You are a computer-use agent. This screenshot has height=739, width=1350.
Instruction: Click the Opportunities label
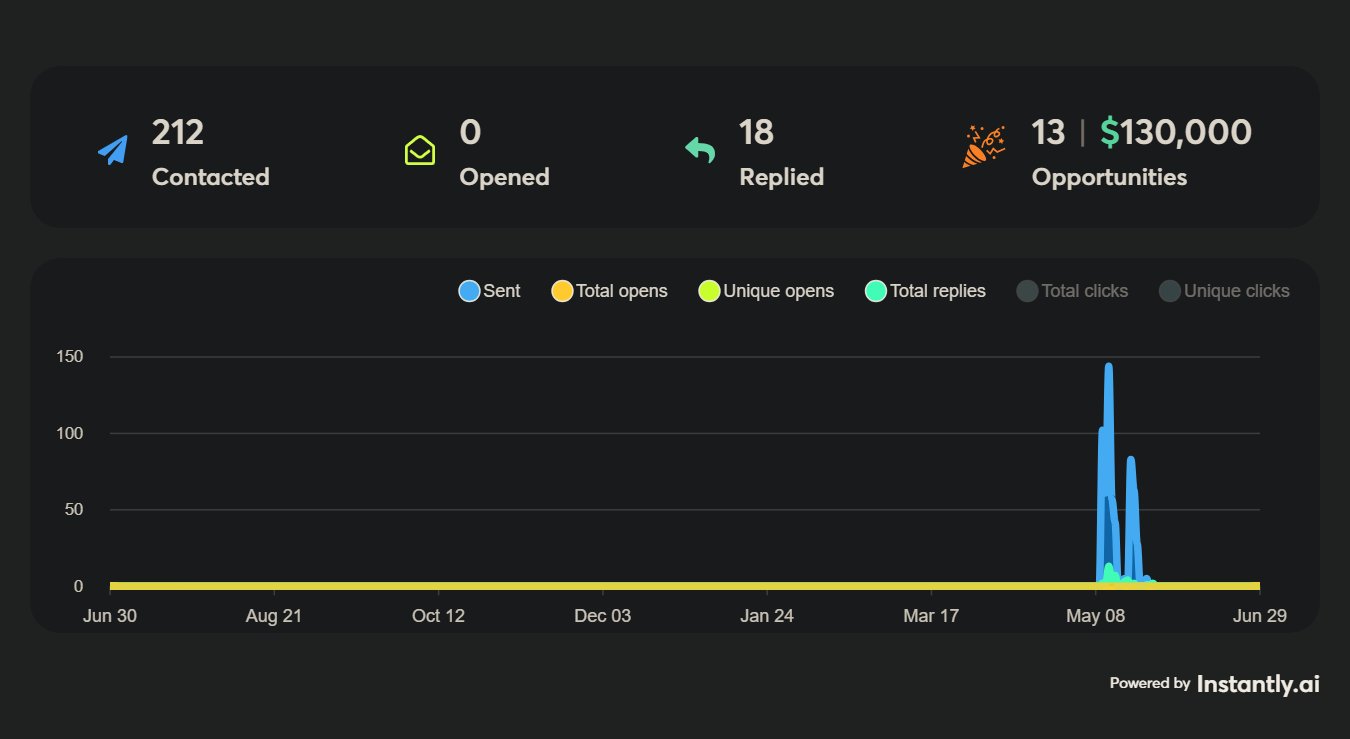tap(1110, 177)
